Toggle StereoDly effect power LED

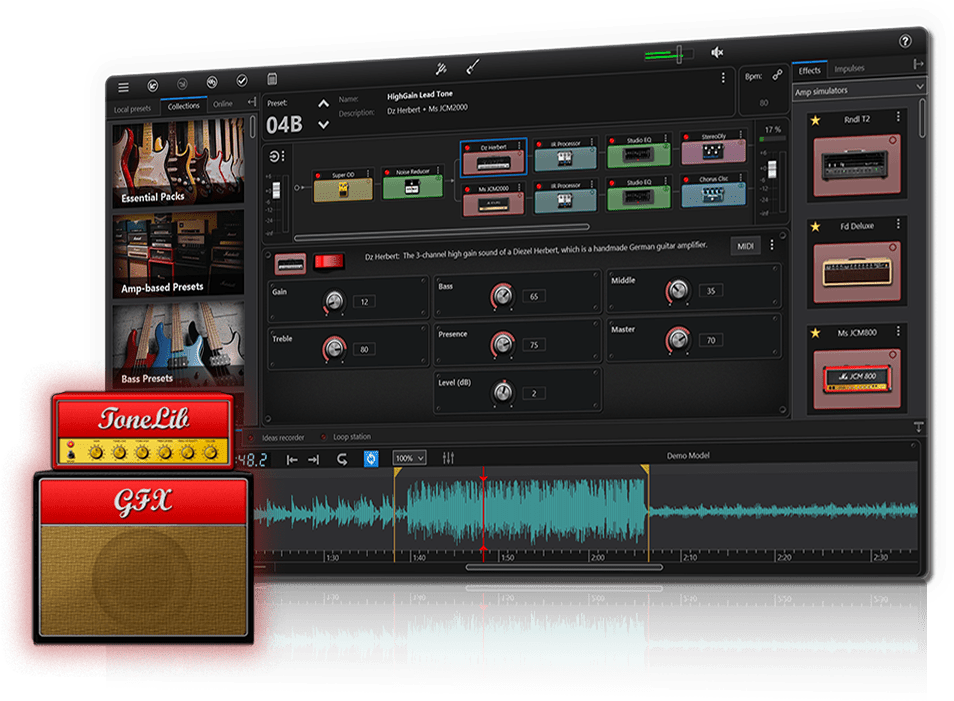point(686,137)
